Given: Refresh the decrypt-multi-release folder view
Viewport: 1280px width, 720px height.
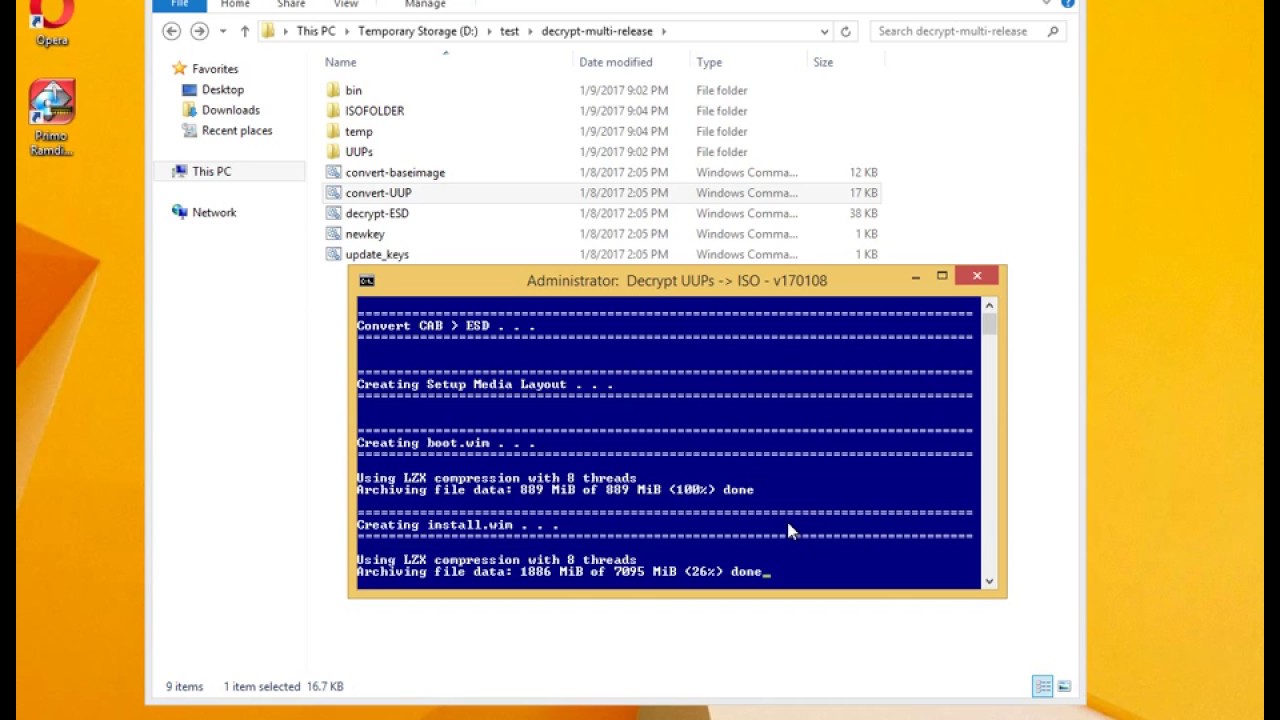Looking at the screenshot, I should click(845, 31).
